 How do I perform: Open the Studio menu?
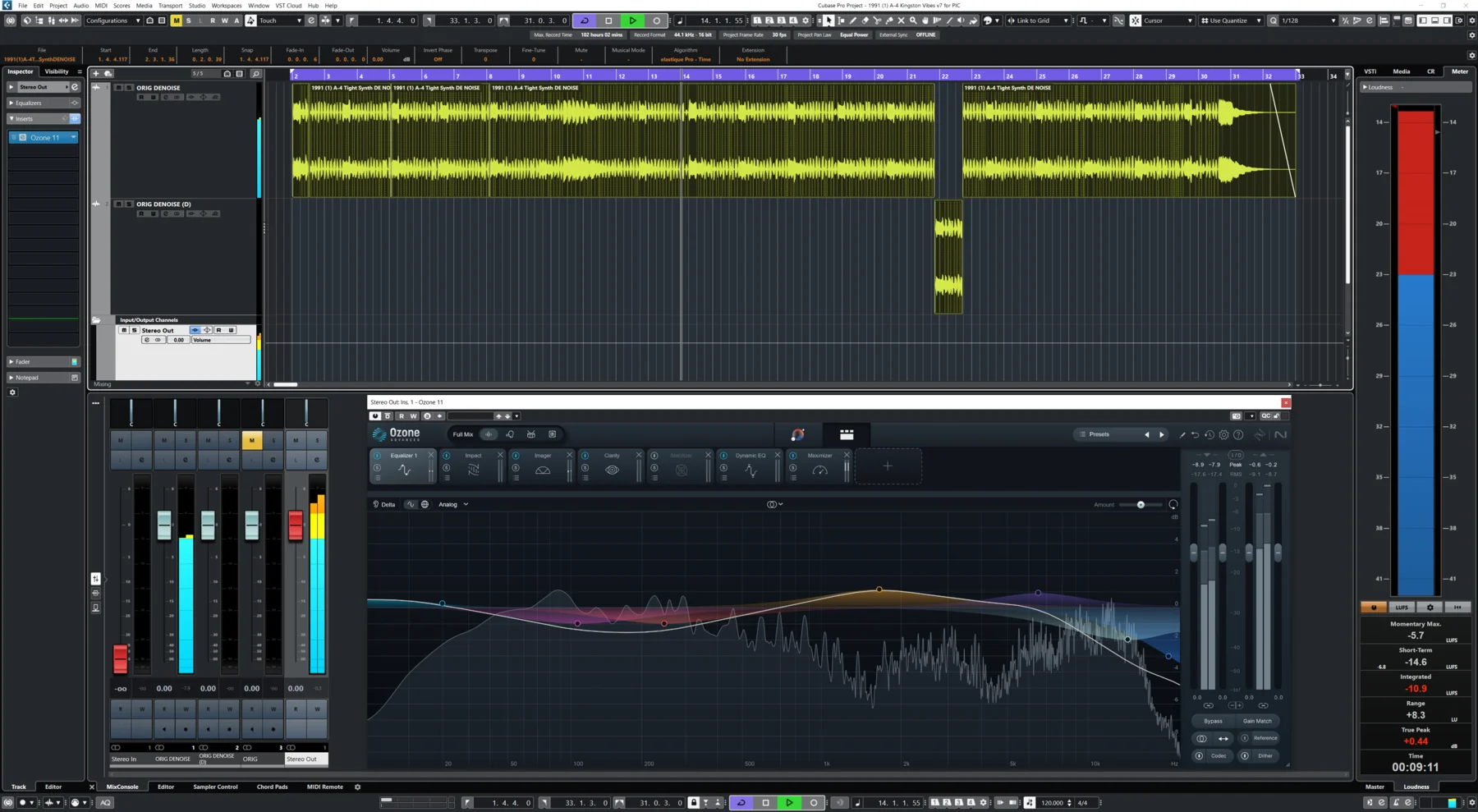point(196,5)
